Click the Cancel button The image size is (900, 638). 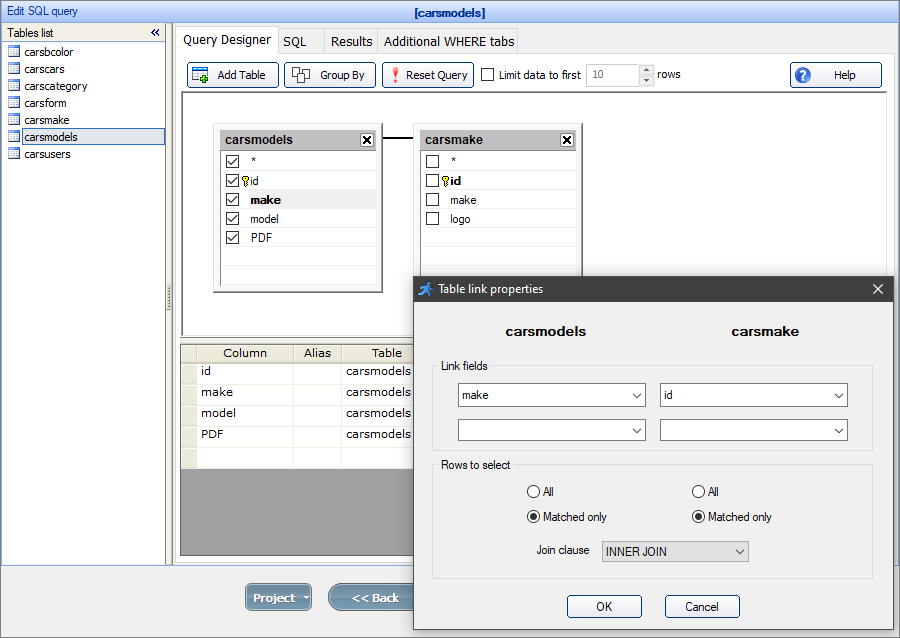point(702,606)
